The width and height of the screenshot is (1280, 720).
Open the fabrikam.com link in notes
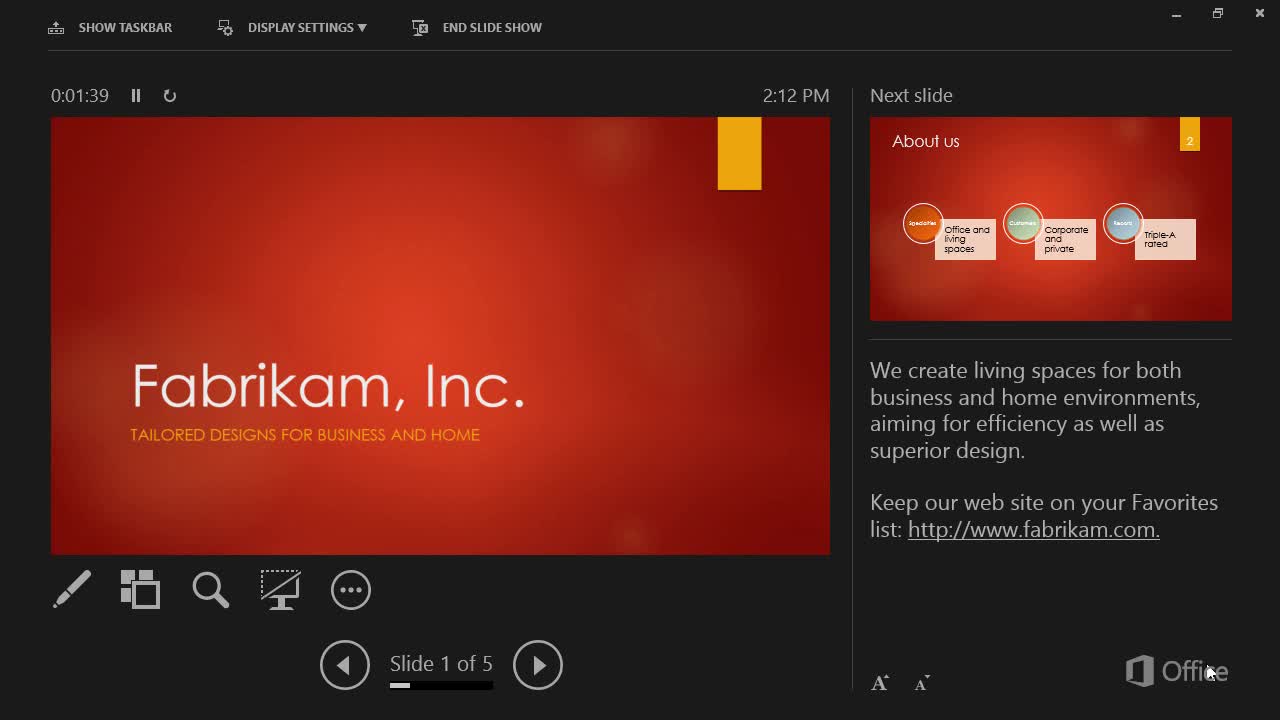[1034, 530]
